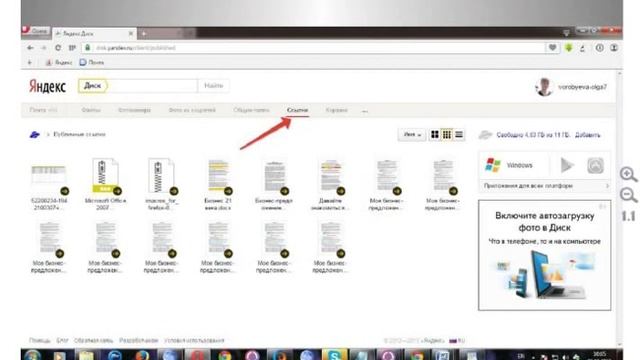
Task: Open the Google Play app icon
Action: [x=567, y=165]
